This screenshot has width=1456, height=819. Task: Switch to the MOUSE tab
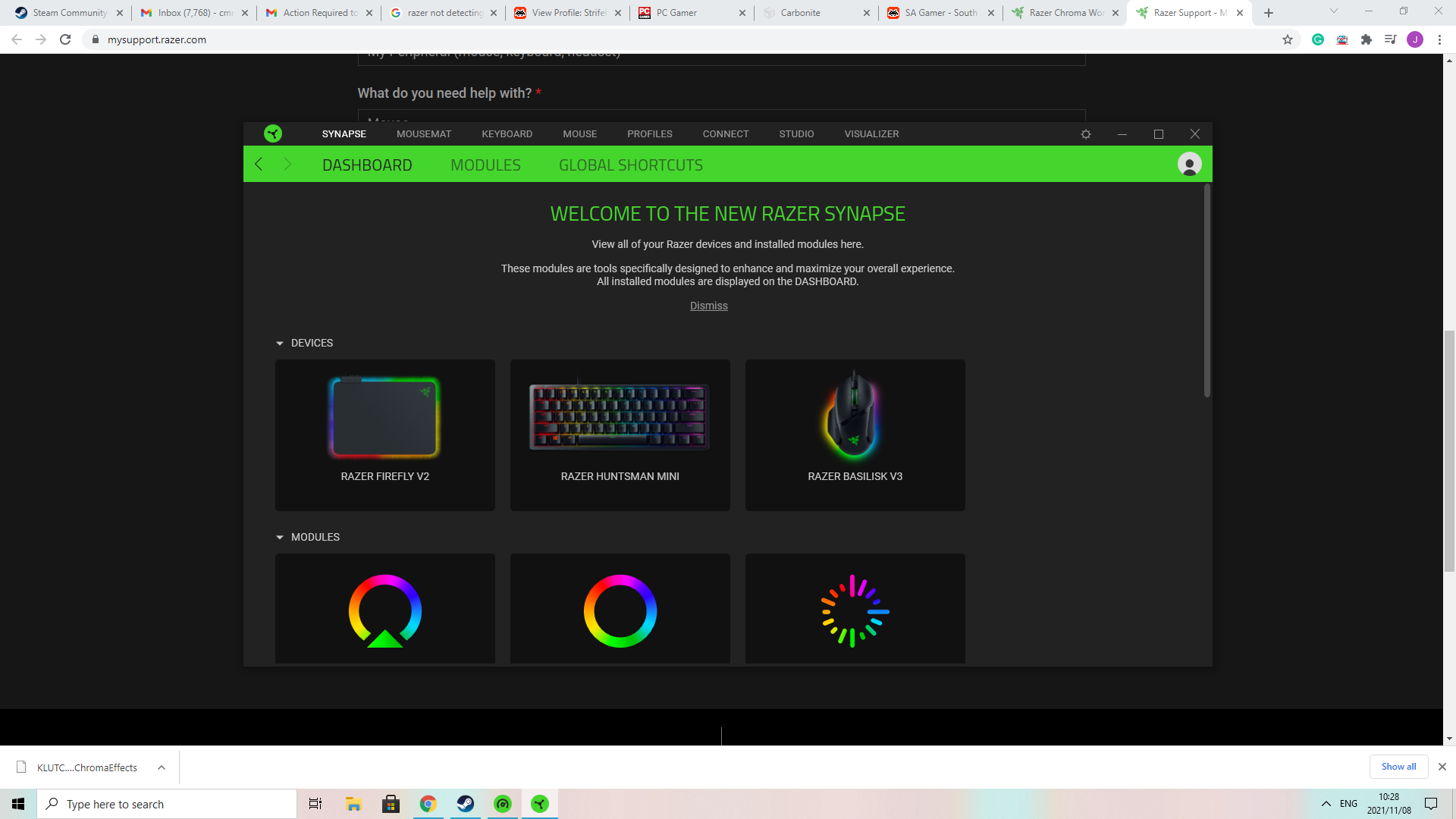click(580, 134)
